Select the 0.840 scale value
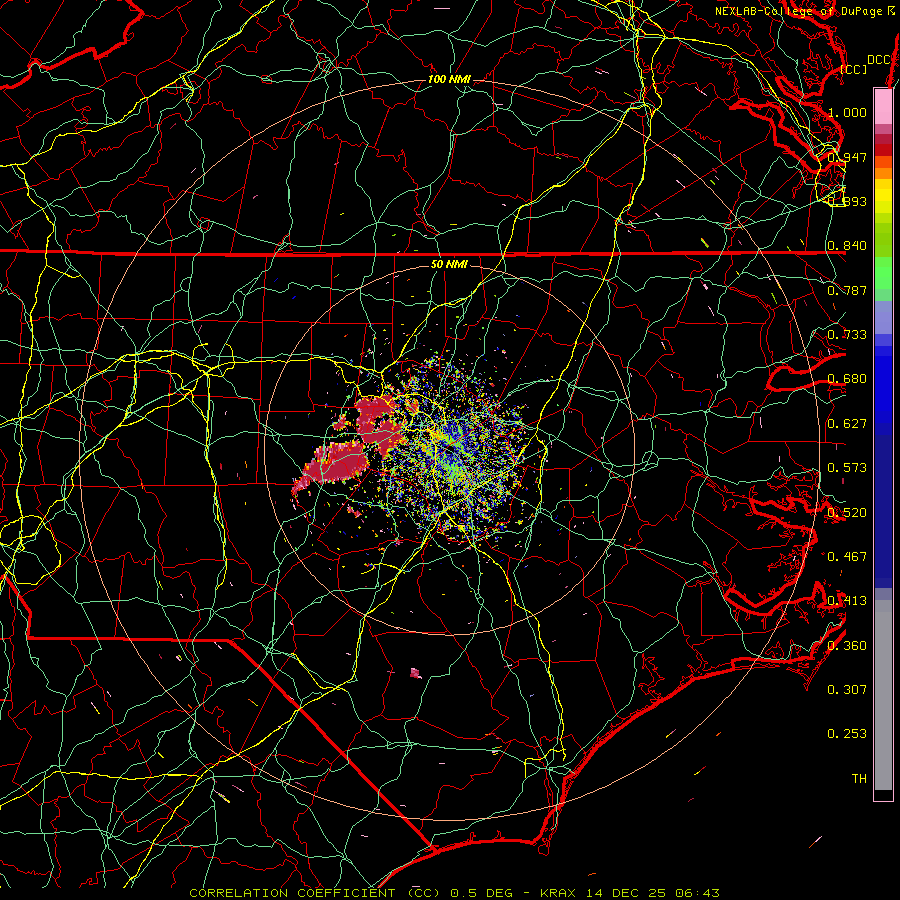The width and height of the screenshot is (900, 900). point(847,246)
